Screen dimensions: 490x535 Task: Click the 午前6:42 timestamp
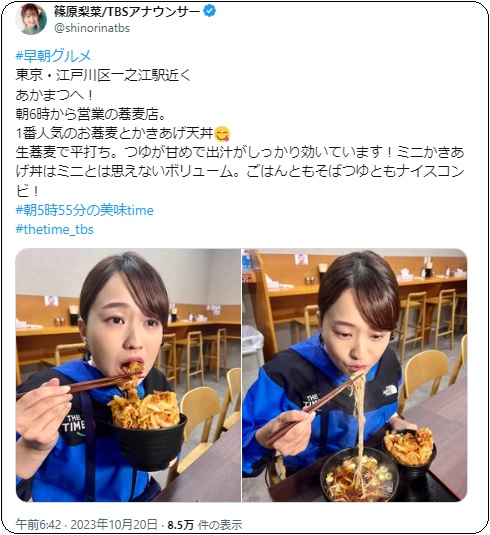38,524
